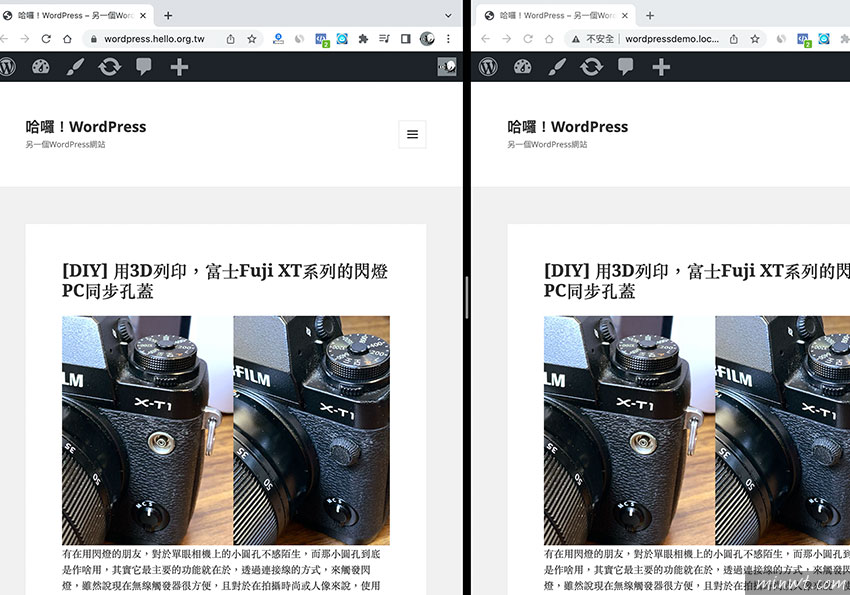Open Chrome profile avatar in hello.org.tw browser
Screen dimensions: 850x595
pos(427,38)
